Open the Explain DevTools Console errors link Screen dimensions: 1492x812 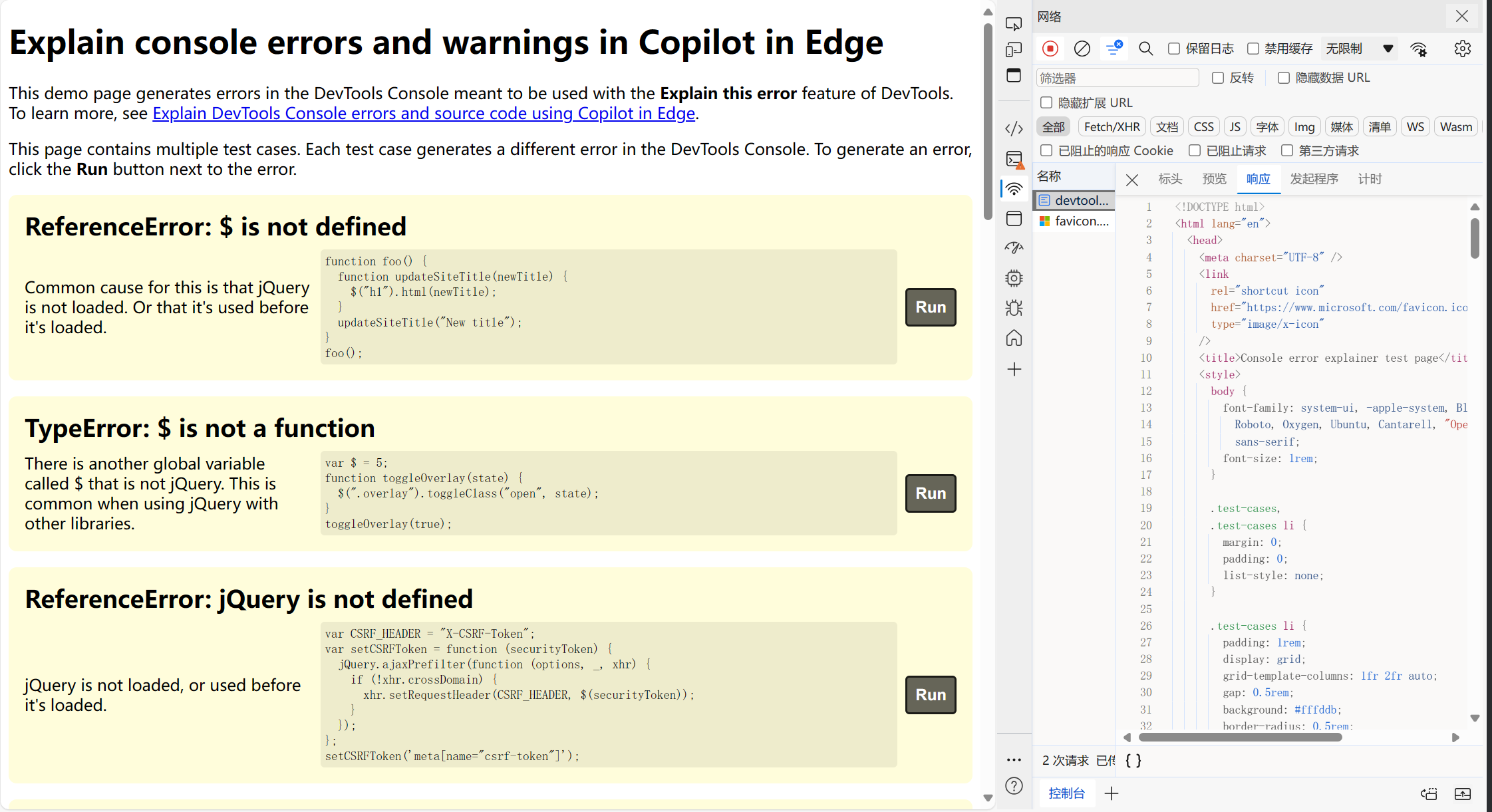(424, 114)
